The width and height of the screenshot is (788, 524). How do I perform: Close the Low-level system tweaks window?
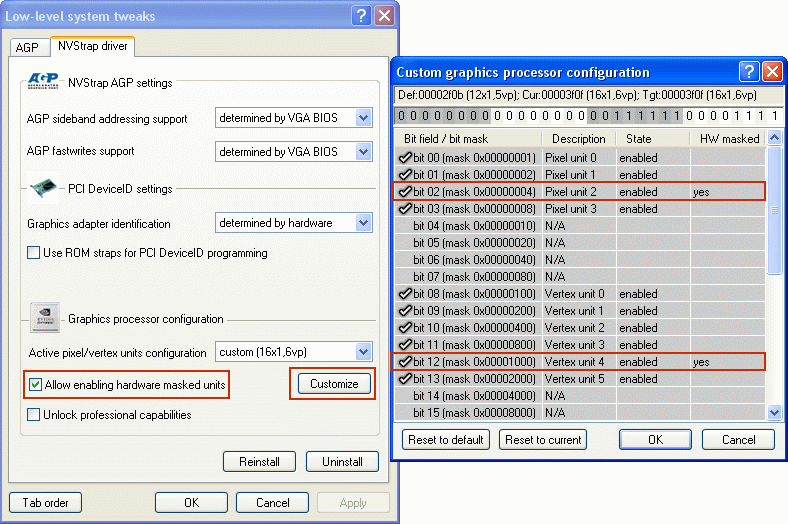coord(384,16)
